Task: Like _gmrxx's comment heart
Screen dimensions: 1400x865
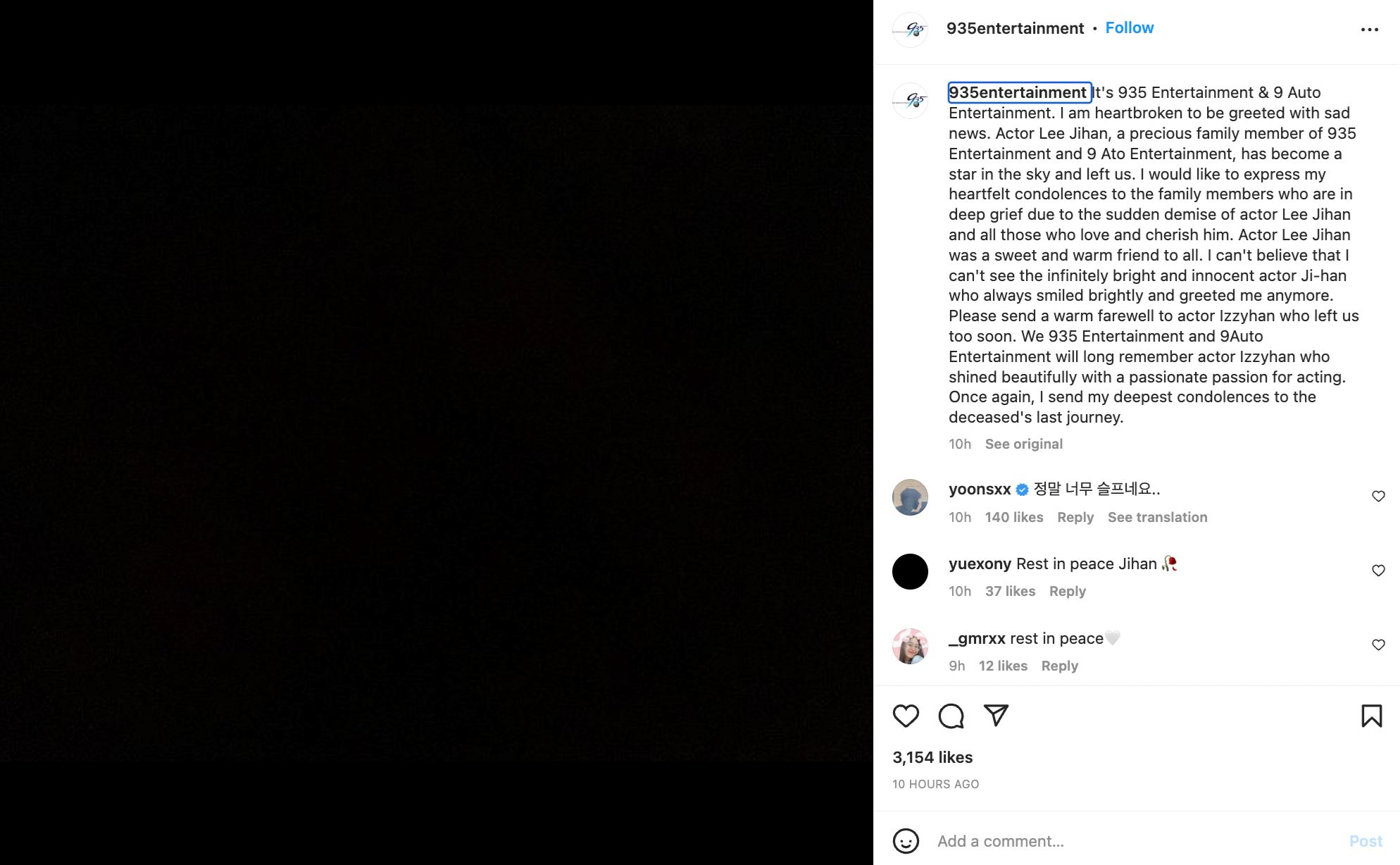Action: pos(1378,645)
